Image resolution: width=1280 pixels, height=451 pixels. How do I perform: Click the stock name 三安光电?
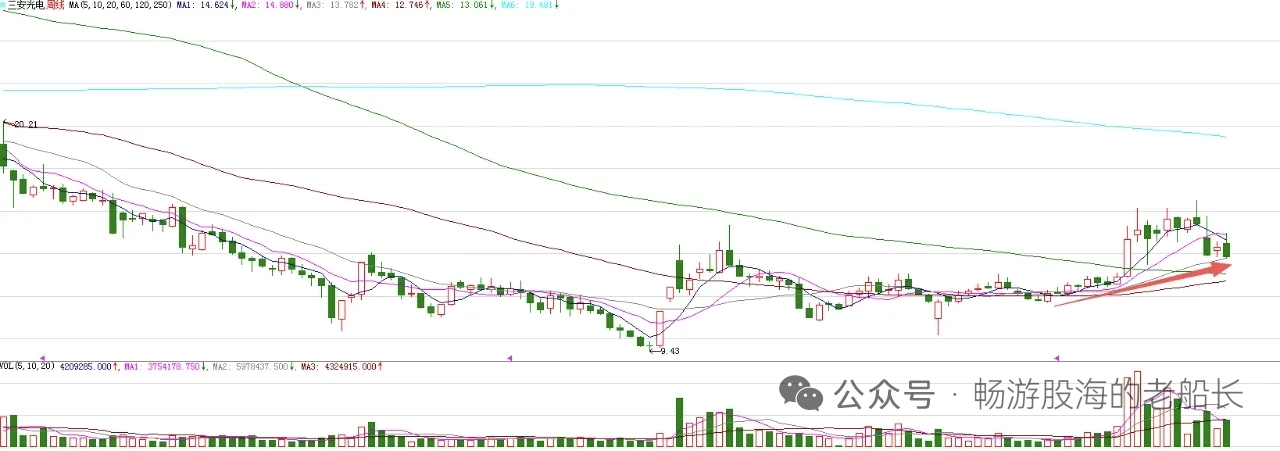coord(27,6)
